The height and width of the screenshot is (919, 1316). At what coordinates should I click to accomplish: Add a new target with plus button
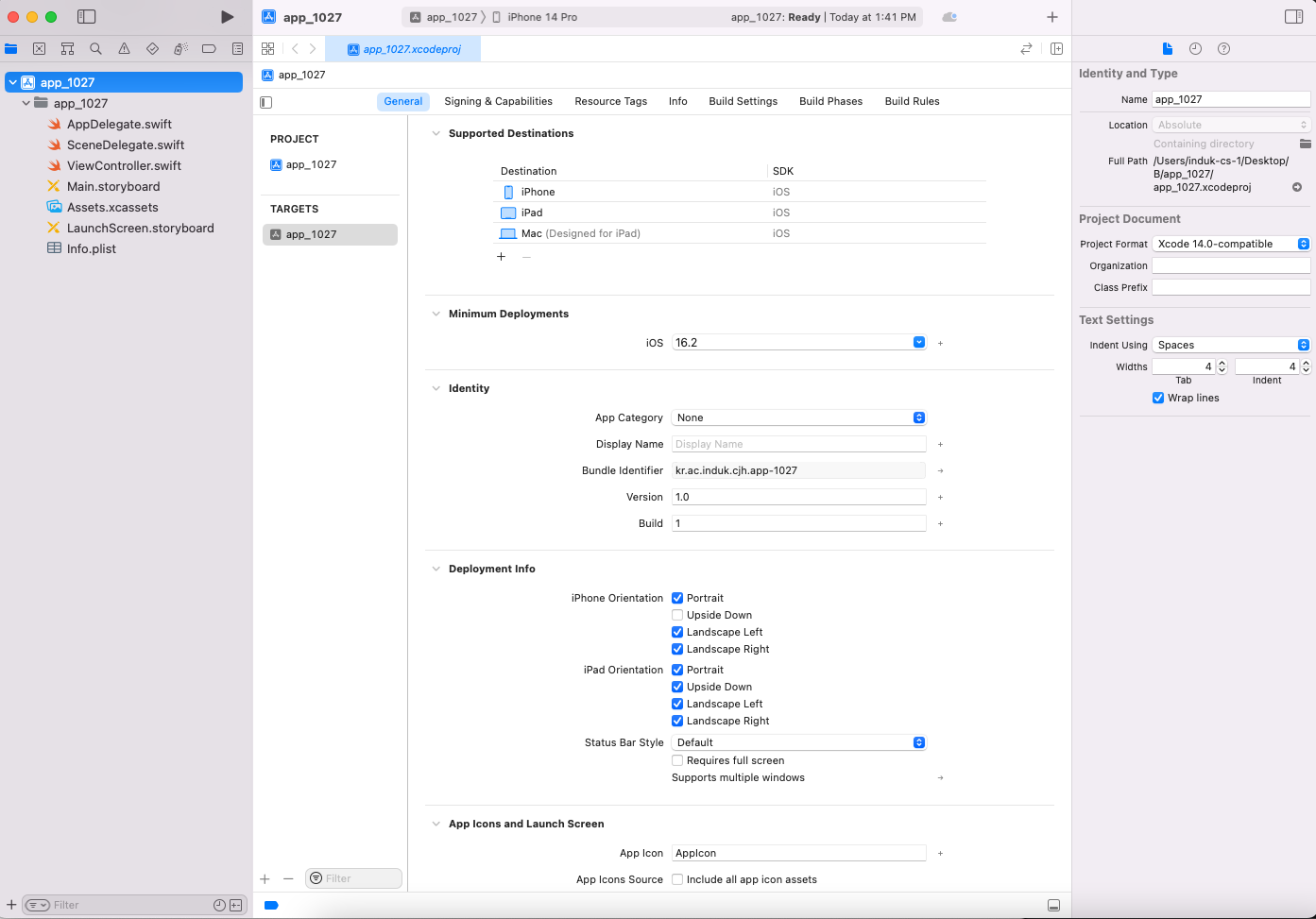pos(265,878)
